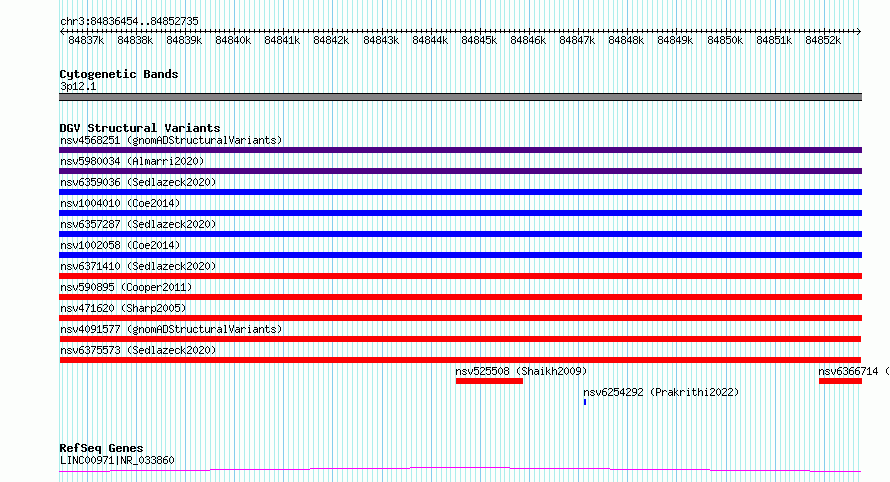The height and width of the screenshot is (482, 890).
Task: Open variant nsv4091577 (gnomADStructuralVariants) label
Action: (x=171, y=329)
